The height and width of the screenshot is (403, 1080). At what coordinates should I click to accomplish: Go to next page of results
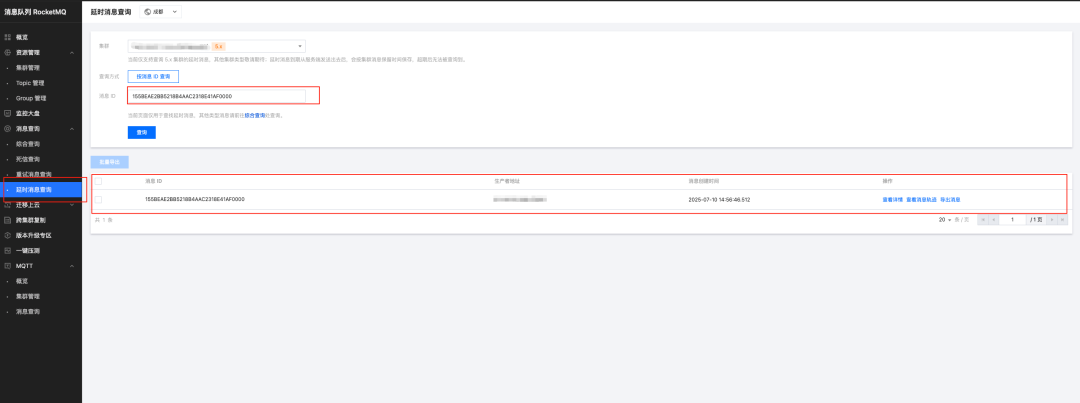(1052, 220)
